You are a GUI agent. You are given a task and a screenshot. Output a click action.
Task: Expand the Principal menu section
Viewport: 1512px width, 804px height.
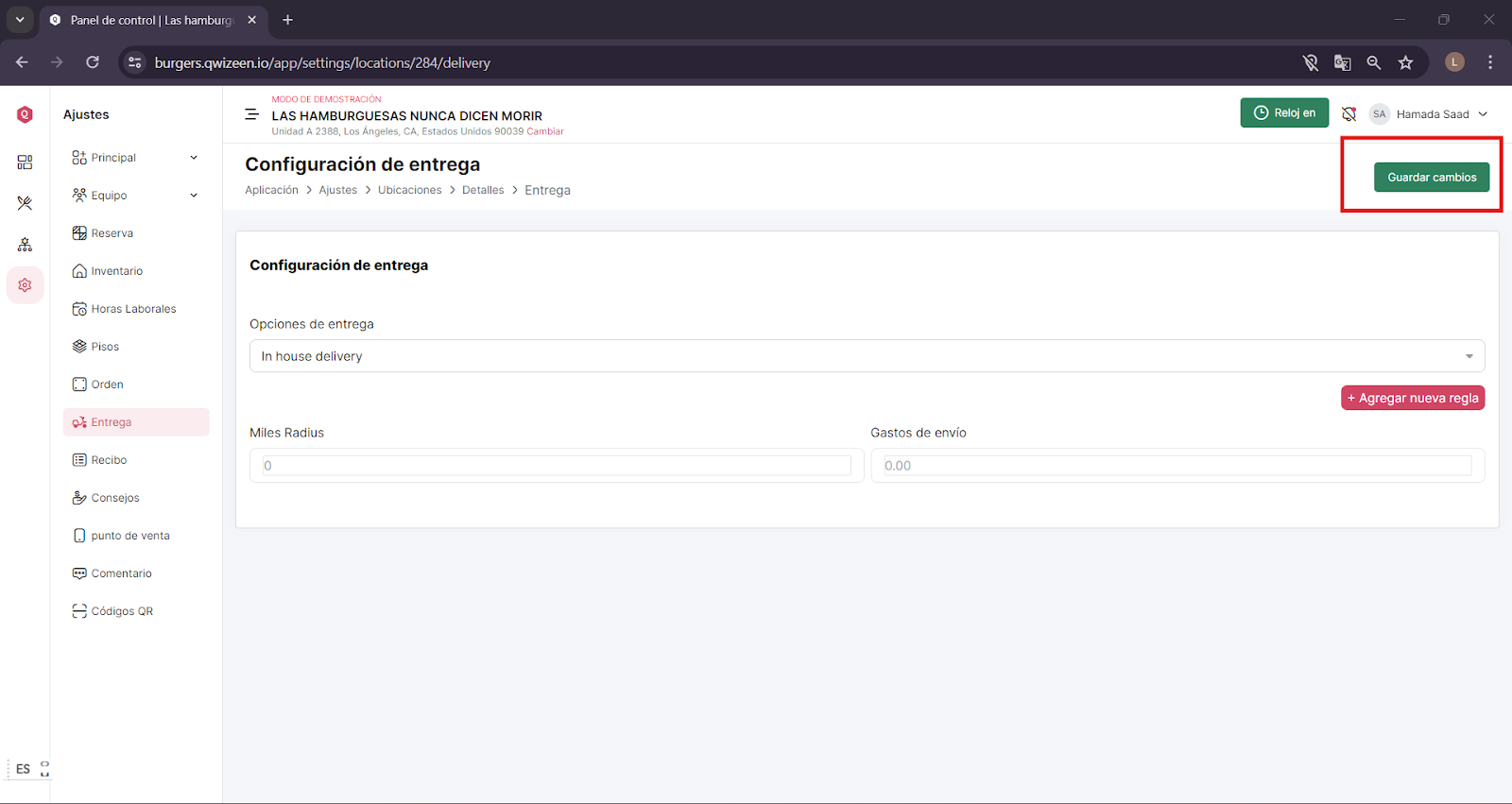(136, 158)
